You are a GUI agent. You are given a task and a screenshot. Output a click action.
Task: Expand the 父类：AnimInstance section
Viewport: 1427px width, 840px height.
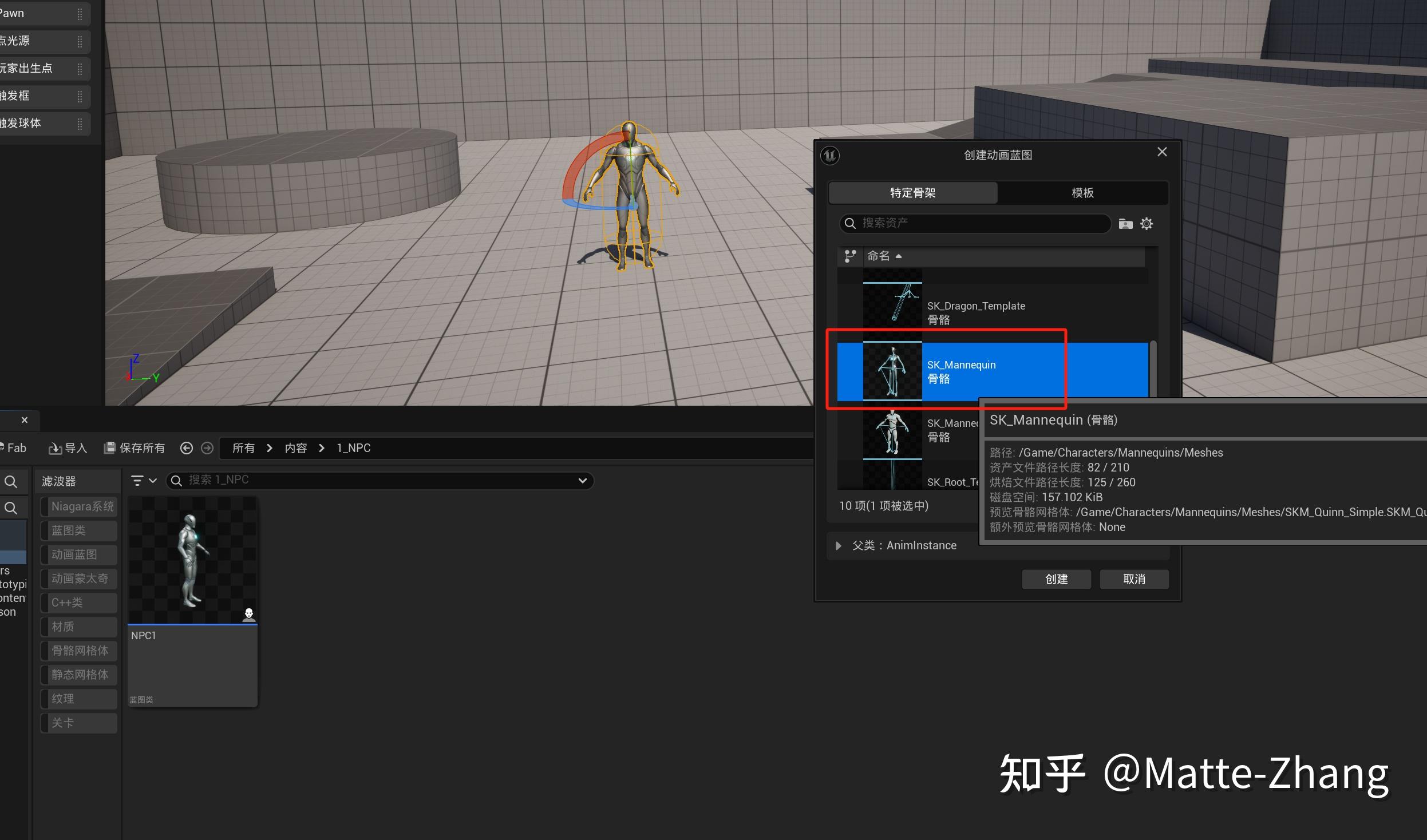pos(838,545)
